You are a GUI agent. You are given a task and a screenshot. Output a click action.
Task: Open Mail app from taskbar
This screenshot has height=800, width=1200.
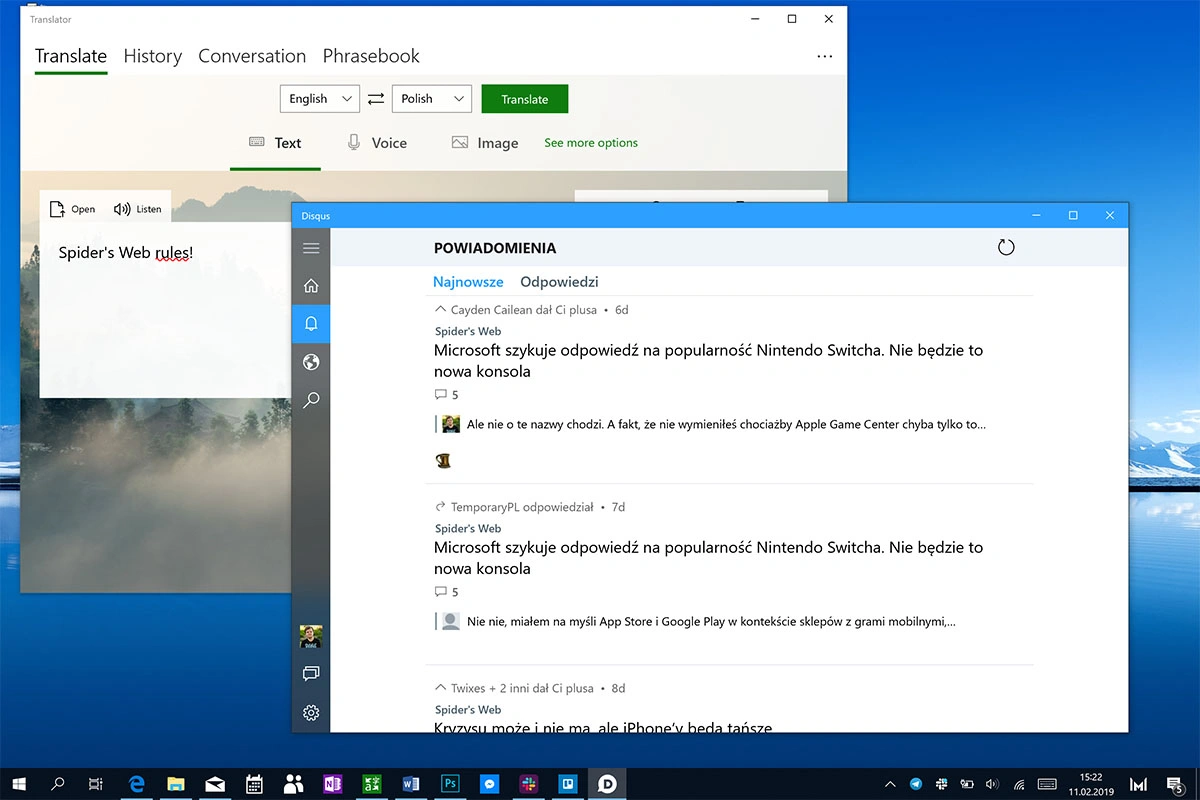pyautogui.click(x=215, y=784)
